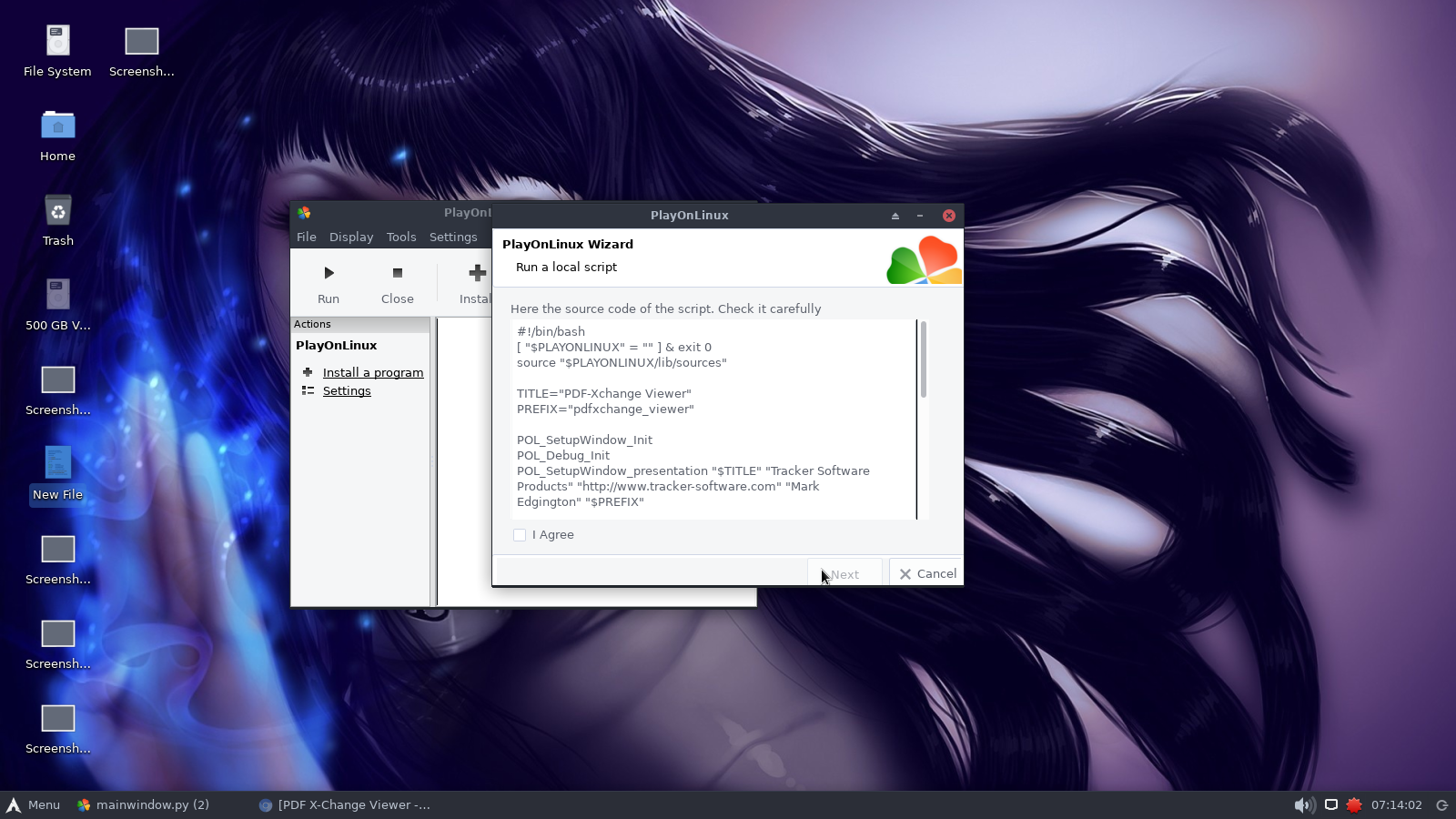Image resolution: width=1456 pixels, height=819 pixels.
Task: Select the File System desktop icon
Action: tap(57, 52)
